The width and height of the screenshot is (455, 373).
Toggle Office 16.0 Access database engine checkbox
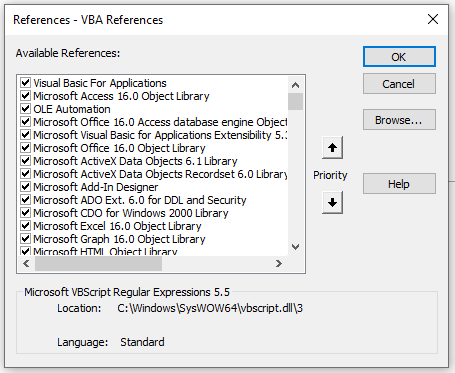point(25,122)
